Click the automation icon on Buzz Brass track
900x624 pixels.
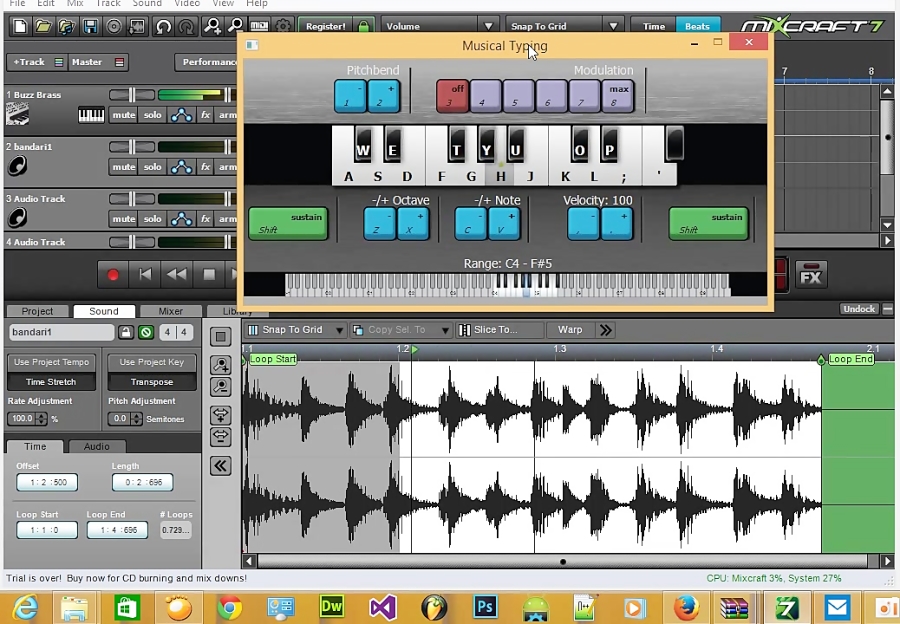pos(181,115)
